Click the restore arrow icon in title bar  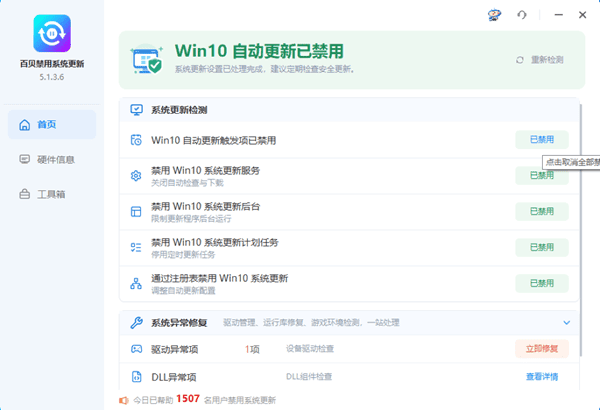coord(522,15)
